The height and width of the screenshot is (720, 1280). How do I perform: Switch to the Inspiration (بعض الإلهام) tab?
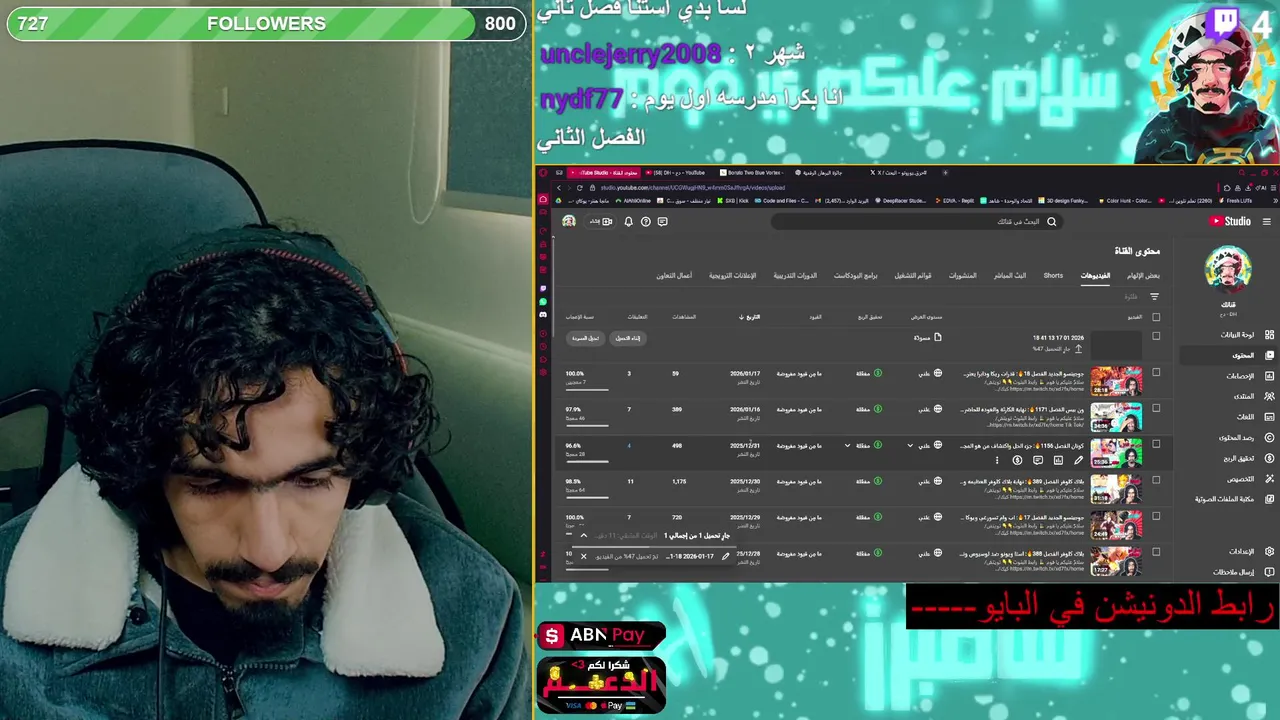tap(1143, 275)
